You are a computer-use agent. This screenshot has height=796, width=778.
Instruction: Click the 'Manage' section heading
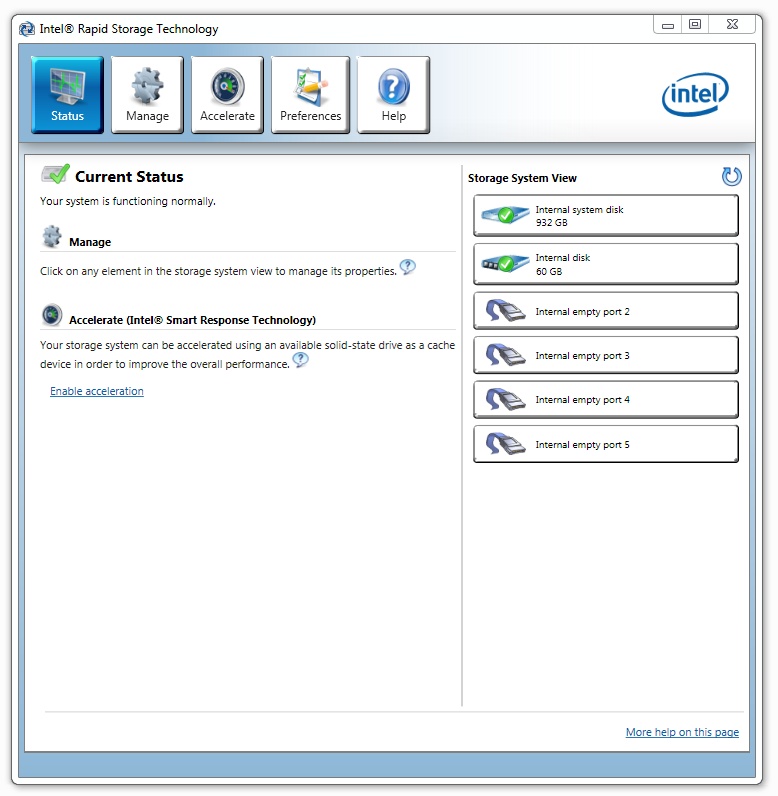[90, 242]
